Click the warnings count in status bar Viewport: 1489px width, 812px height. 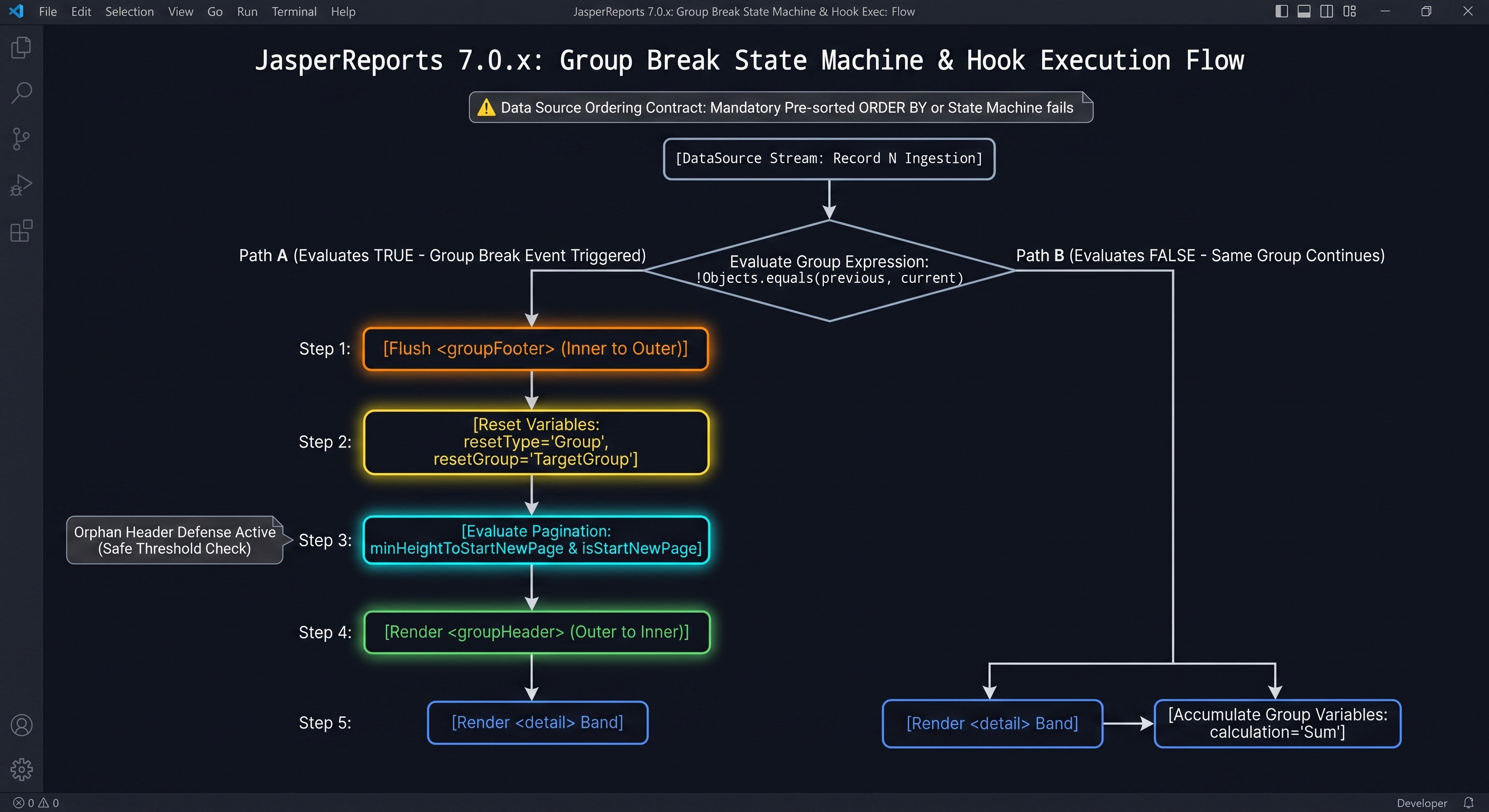(x=49, y=803)
